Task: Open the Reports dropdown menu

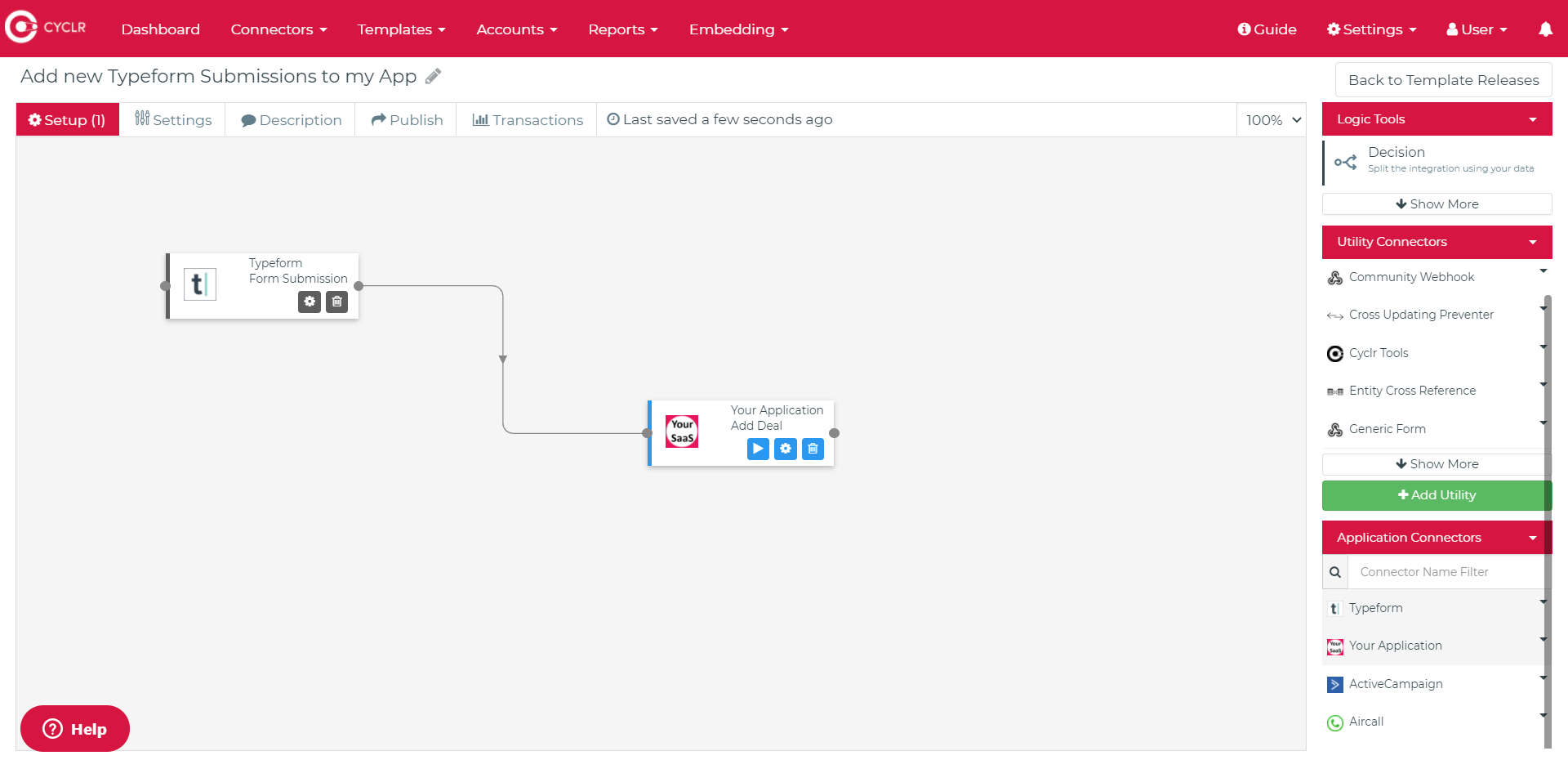Action: (623, 29)
